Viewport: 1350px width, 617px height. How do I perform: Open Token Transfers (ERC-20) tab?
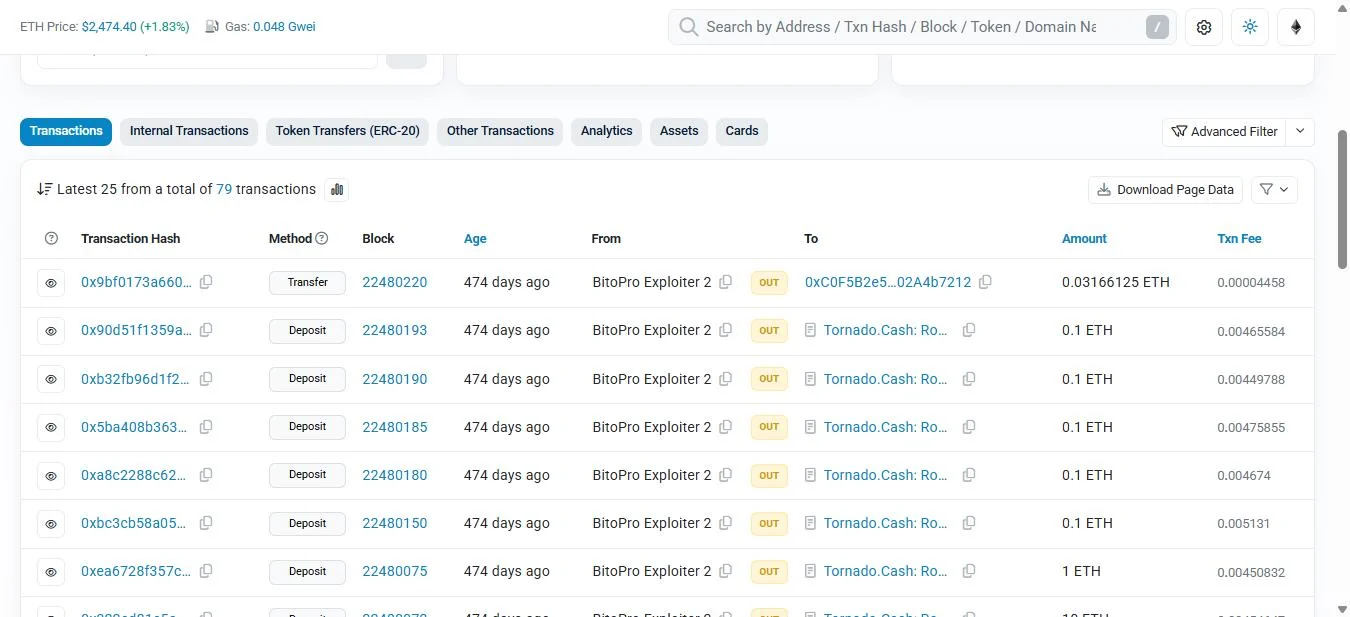pyautogui.click(x=347, y=131)
